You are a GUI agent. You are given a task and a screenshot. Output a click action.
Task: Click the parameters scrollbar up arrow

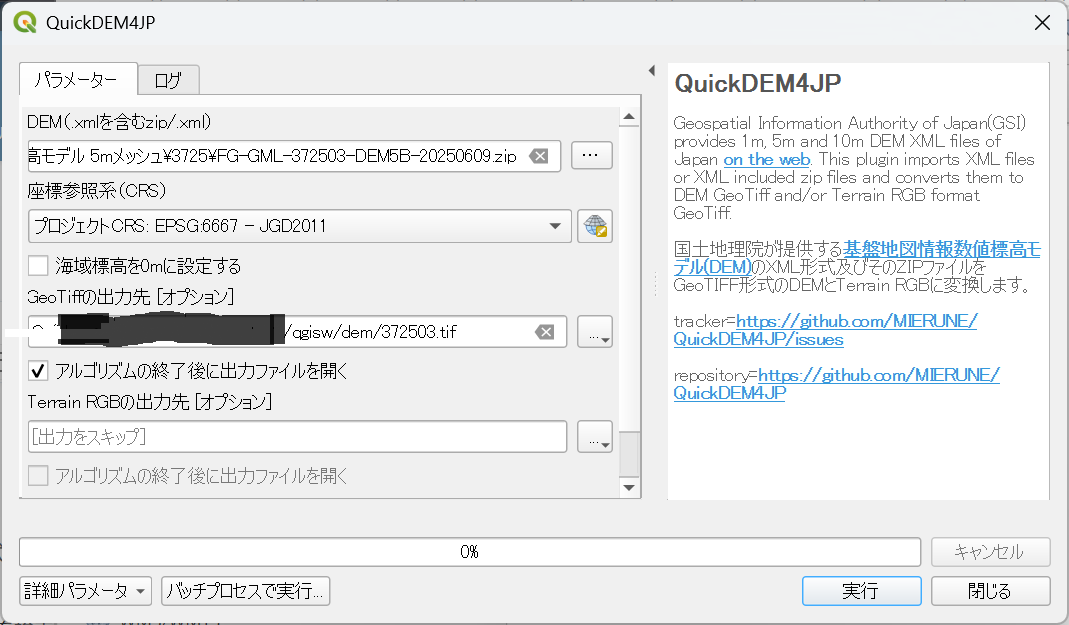pyautogui.click(x=629, y=117)
